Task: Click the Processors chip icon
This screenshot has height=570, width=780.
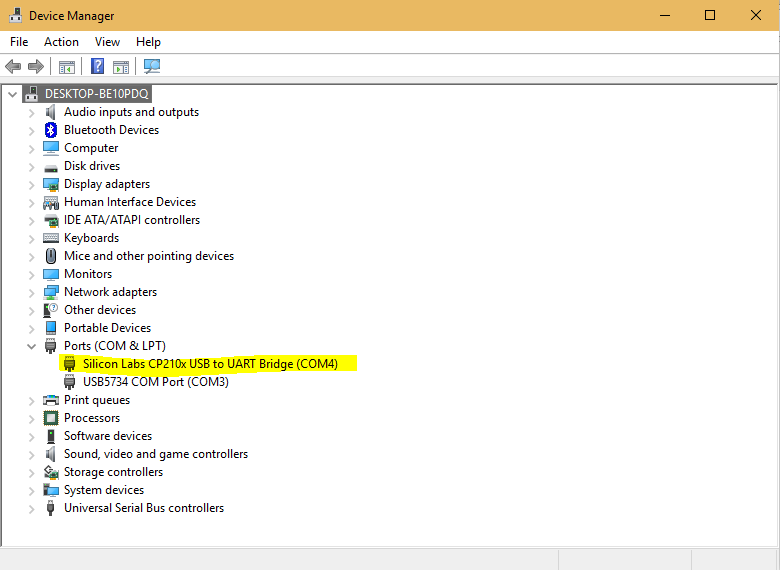Action: (51, 418)
